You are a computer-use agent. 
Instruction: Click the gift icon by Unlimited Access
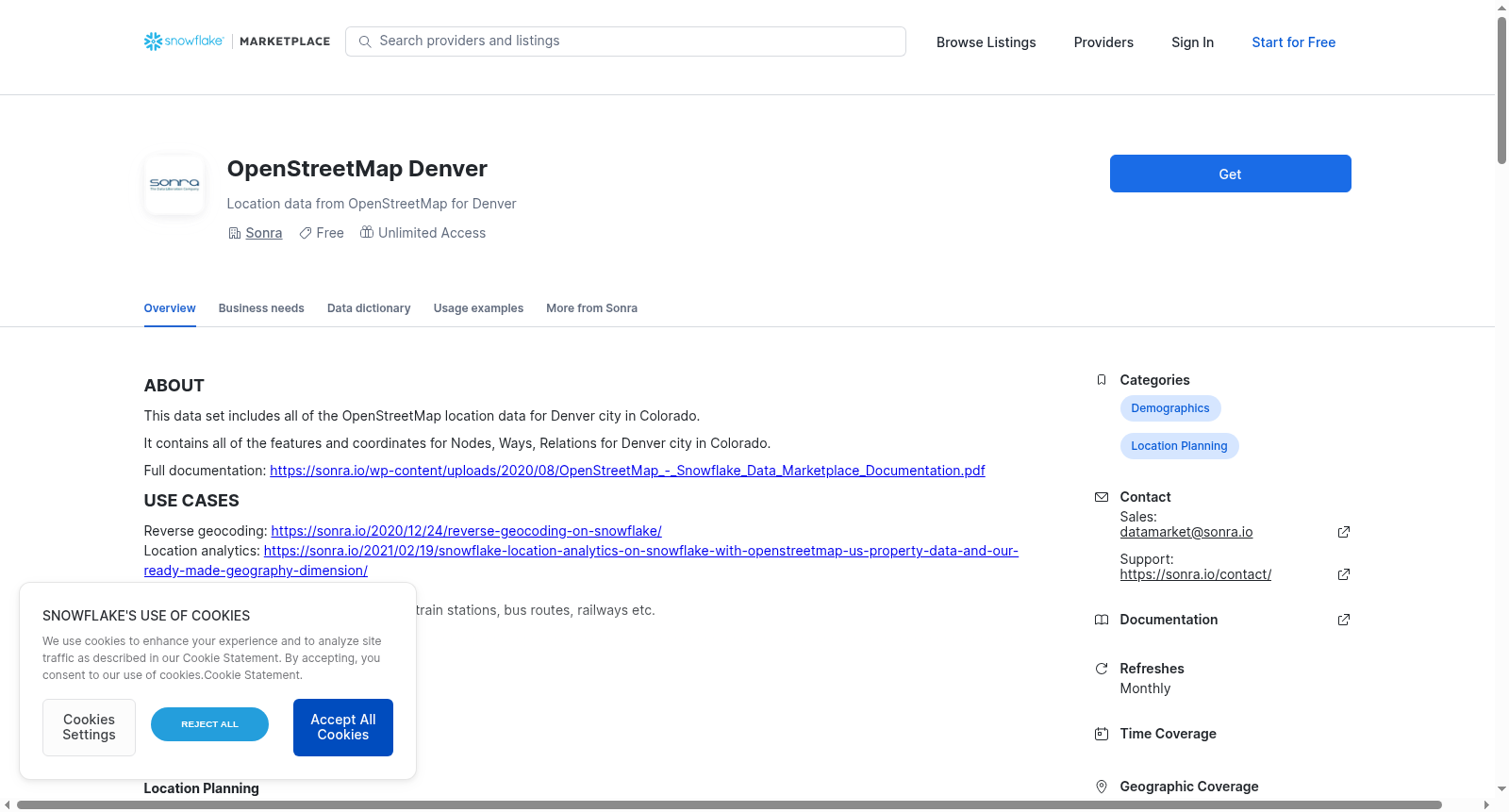click(367, 232)
